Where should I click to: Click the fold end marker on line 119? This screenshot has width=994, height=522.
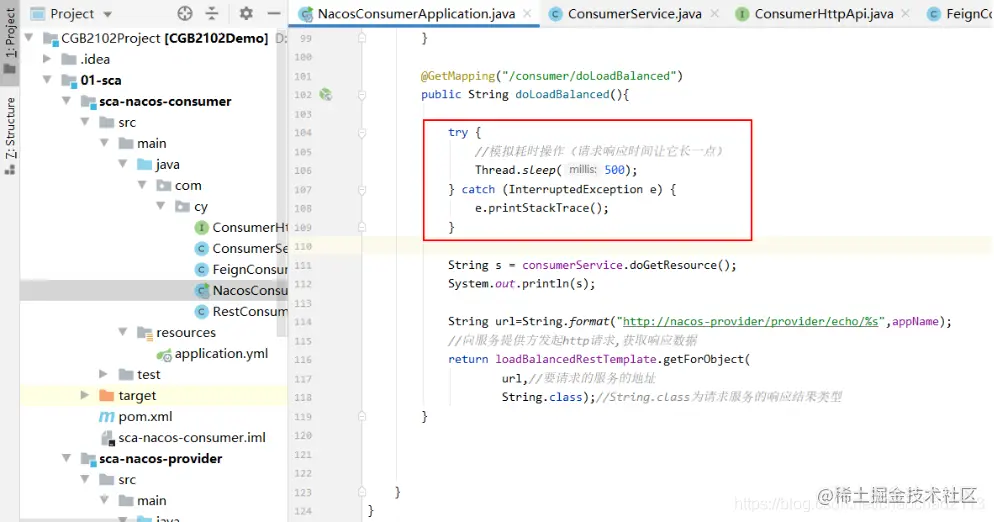(362, 416)
